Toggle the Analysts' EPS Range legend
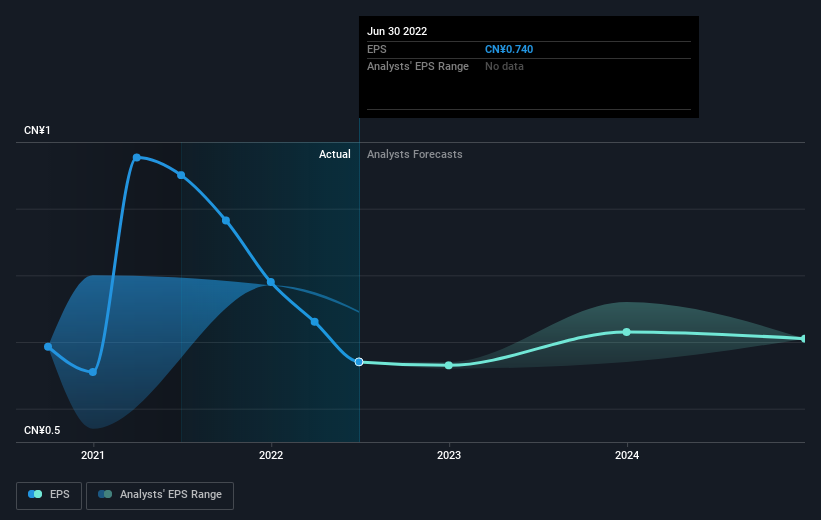Image resolution: width=821 pixels, height=520 pixels. pyautogui.click(x=160, y=495)
